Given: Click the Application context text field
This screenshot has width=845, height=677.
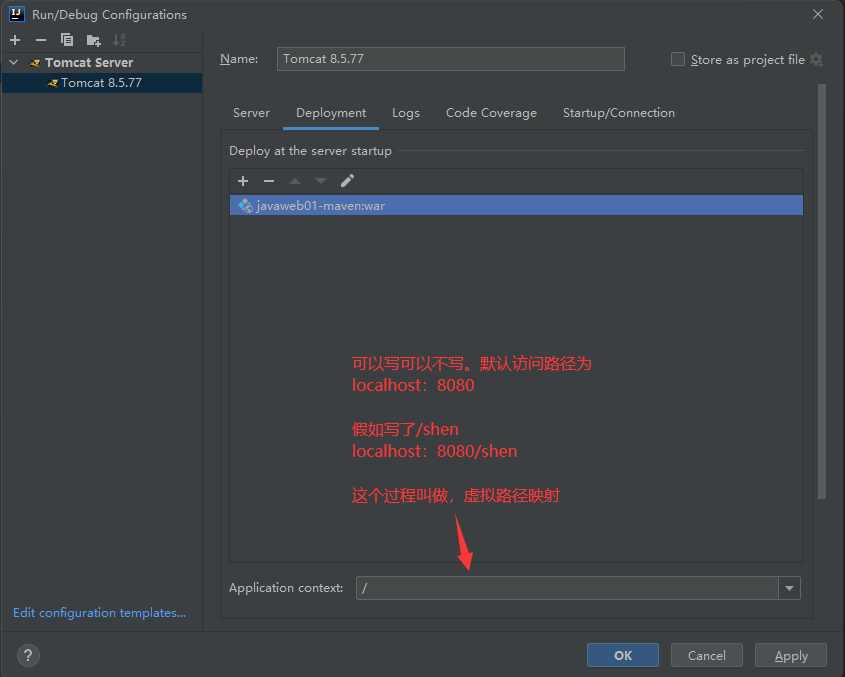Looking at the screenshot, I should click(x=567, y=588).
